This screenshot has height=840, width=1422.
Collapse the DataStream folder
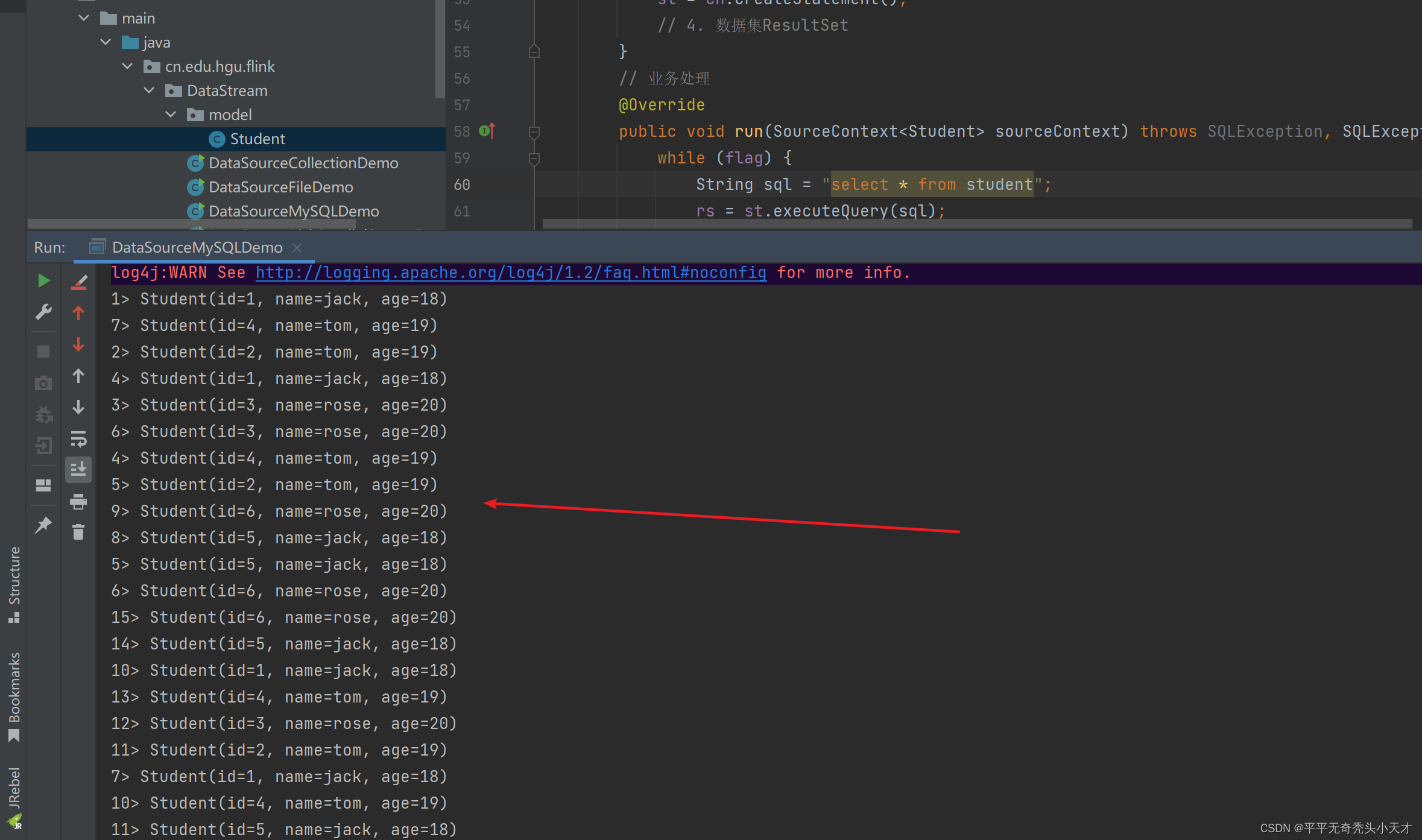tap(149, 90)
